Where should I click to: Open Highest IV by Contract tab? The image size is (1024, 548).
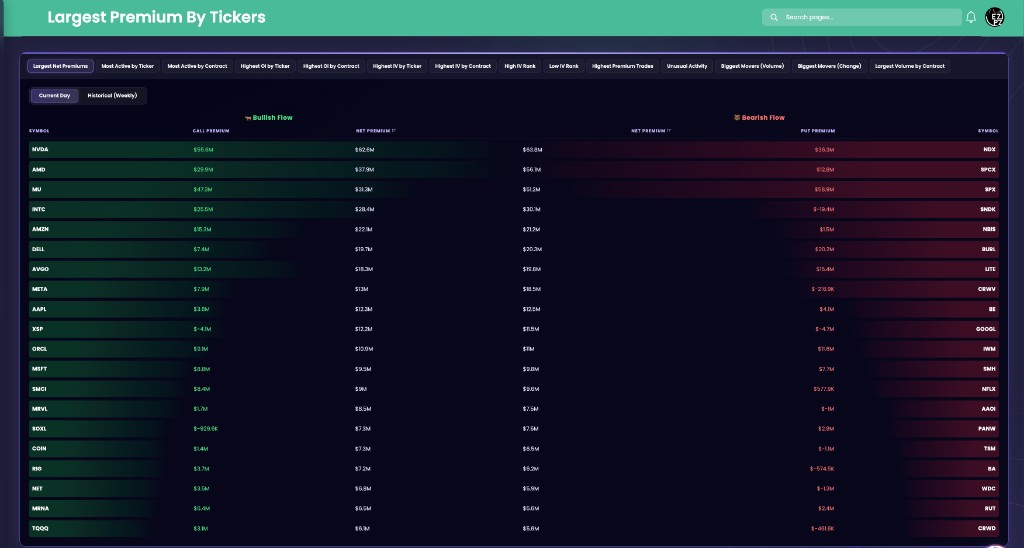462,66
